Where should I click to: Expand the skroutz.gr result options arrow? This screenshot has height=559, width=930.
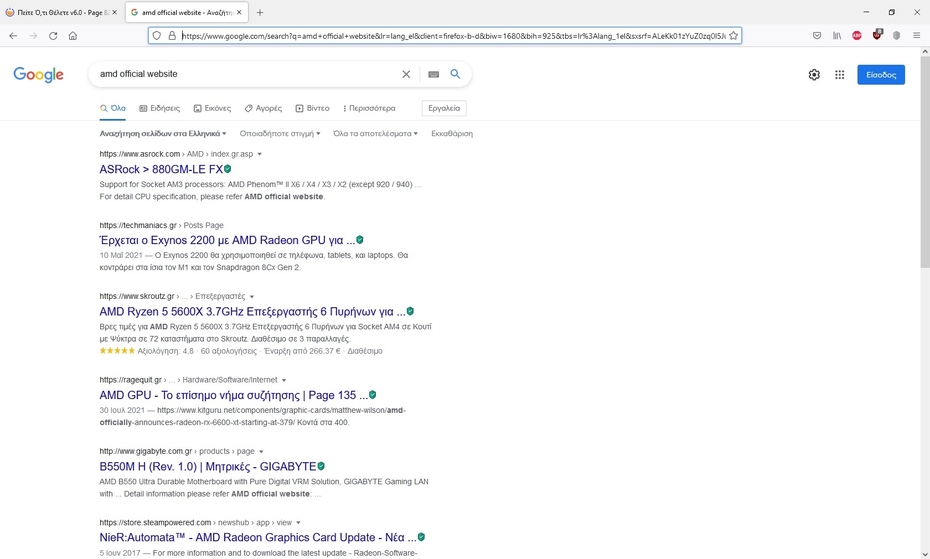tap(251, 297)
